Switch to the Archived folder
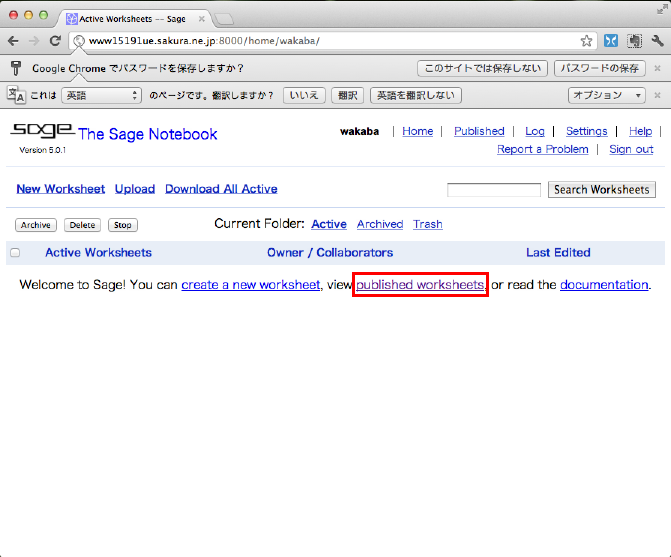 (x=380, y=224)
